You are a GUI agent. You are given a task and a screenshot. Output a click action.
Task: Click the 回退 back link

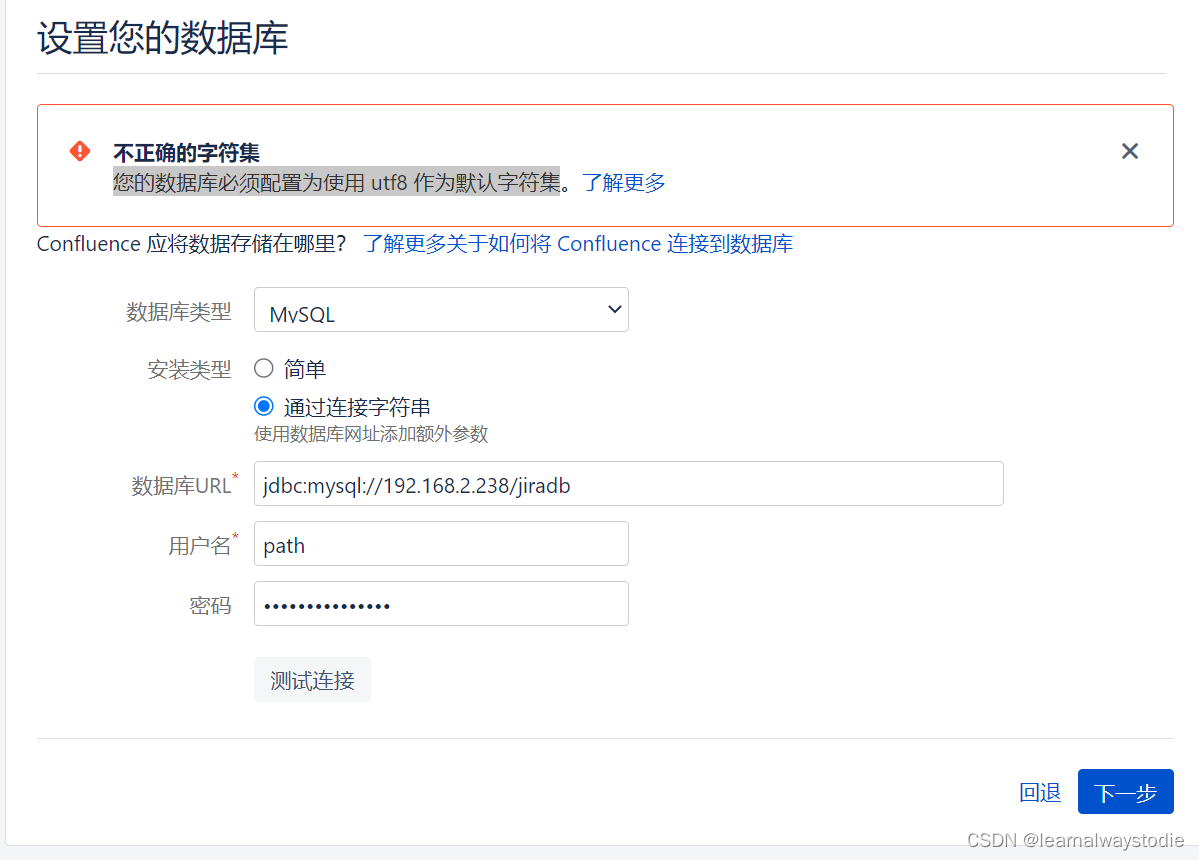[x=1040, y=793]
